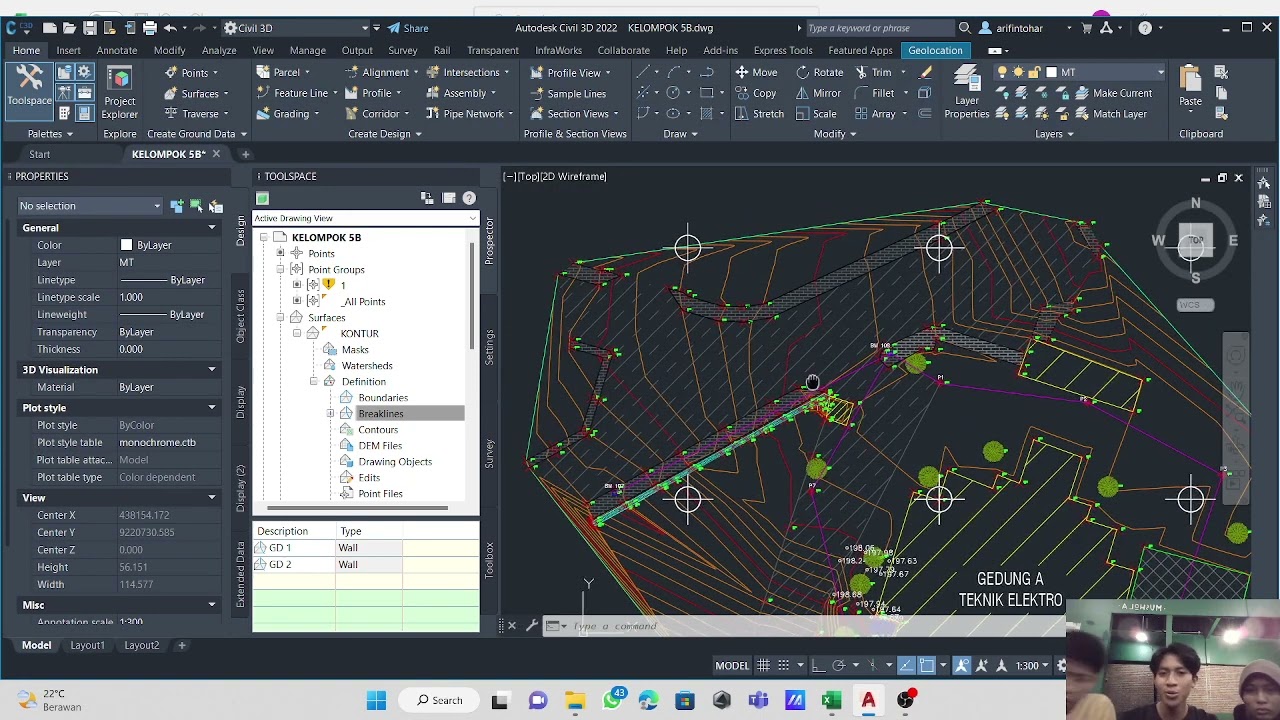The image size is (1280, 720).
Task: Toggle snap mode in status bar
Action: 784,665
